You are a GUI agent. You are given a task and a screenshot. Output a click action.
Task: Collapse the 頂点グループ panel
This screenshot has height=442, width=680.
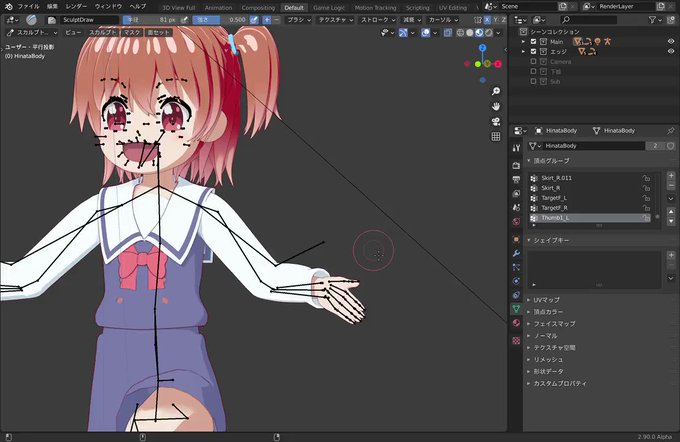pos(551,161)
